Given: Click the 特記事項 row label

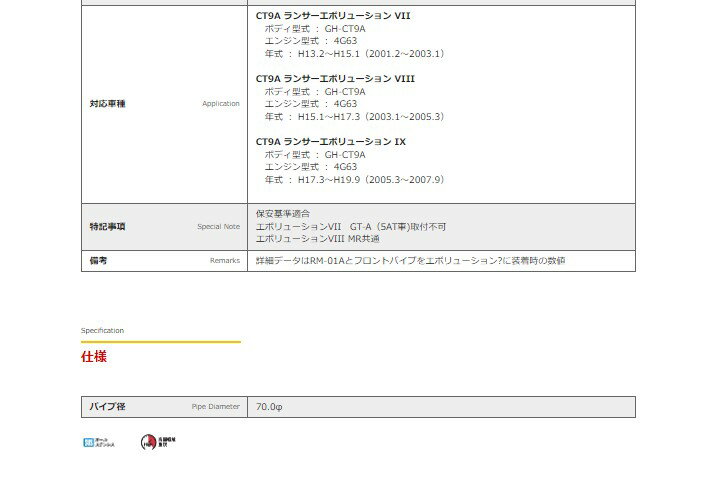Looking at the screenshot, I should click(x=108, y=227).
